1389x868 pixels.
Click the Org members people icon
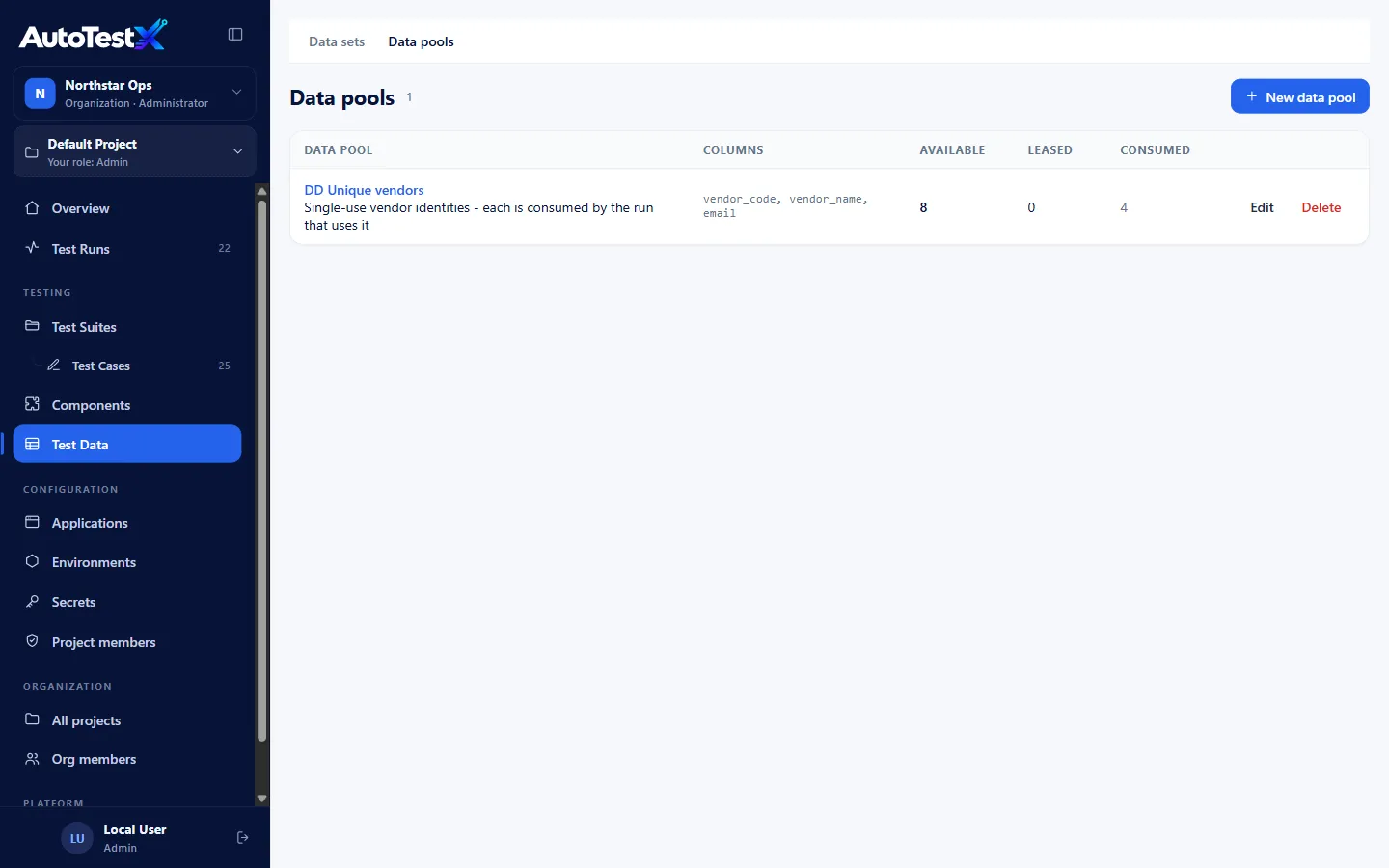(32, 759)
